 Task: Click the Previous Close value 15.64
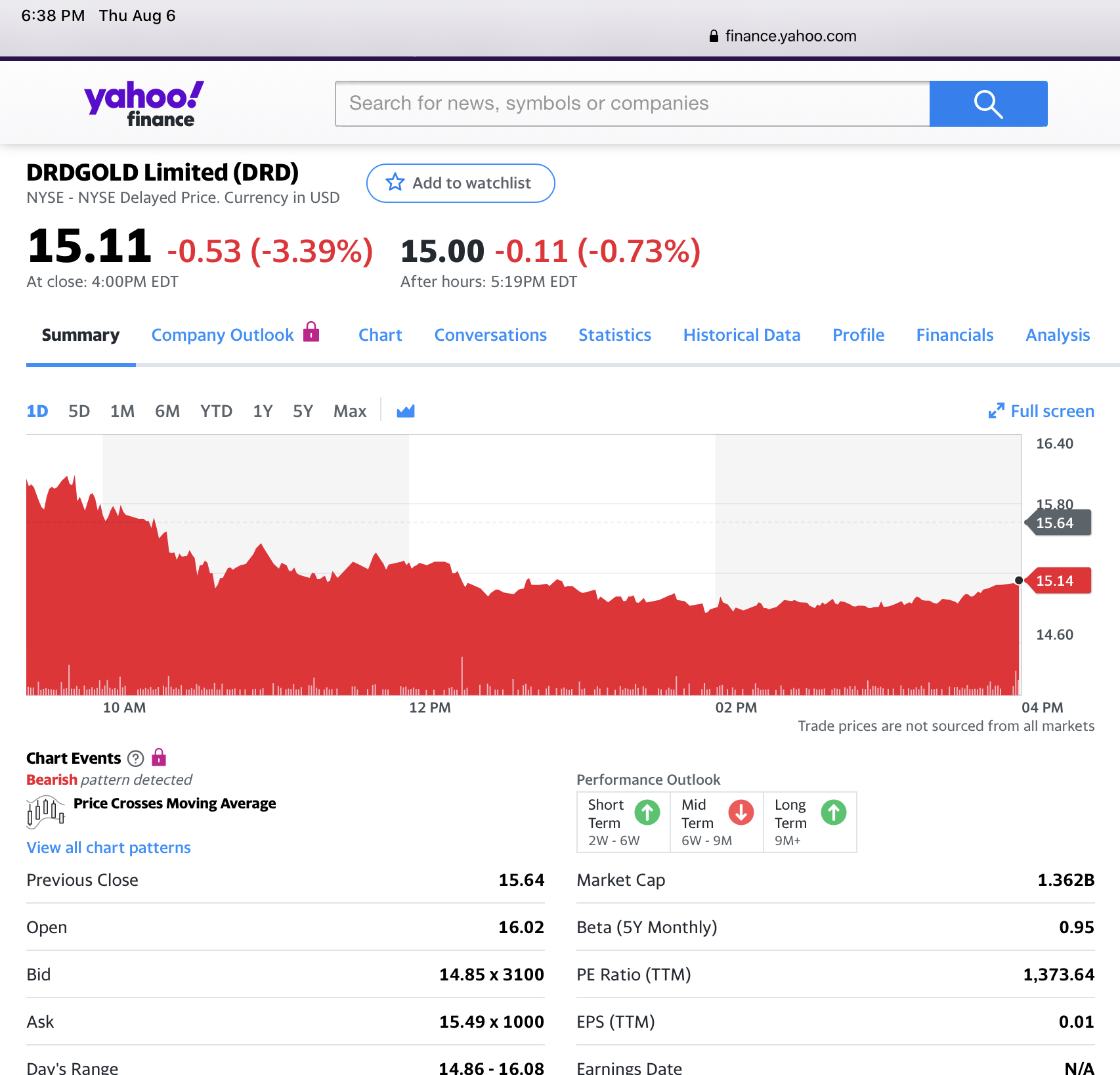click(521, 880)
